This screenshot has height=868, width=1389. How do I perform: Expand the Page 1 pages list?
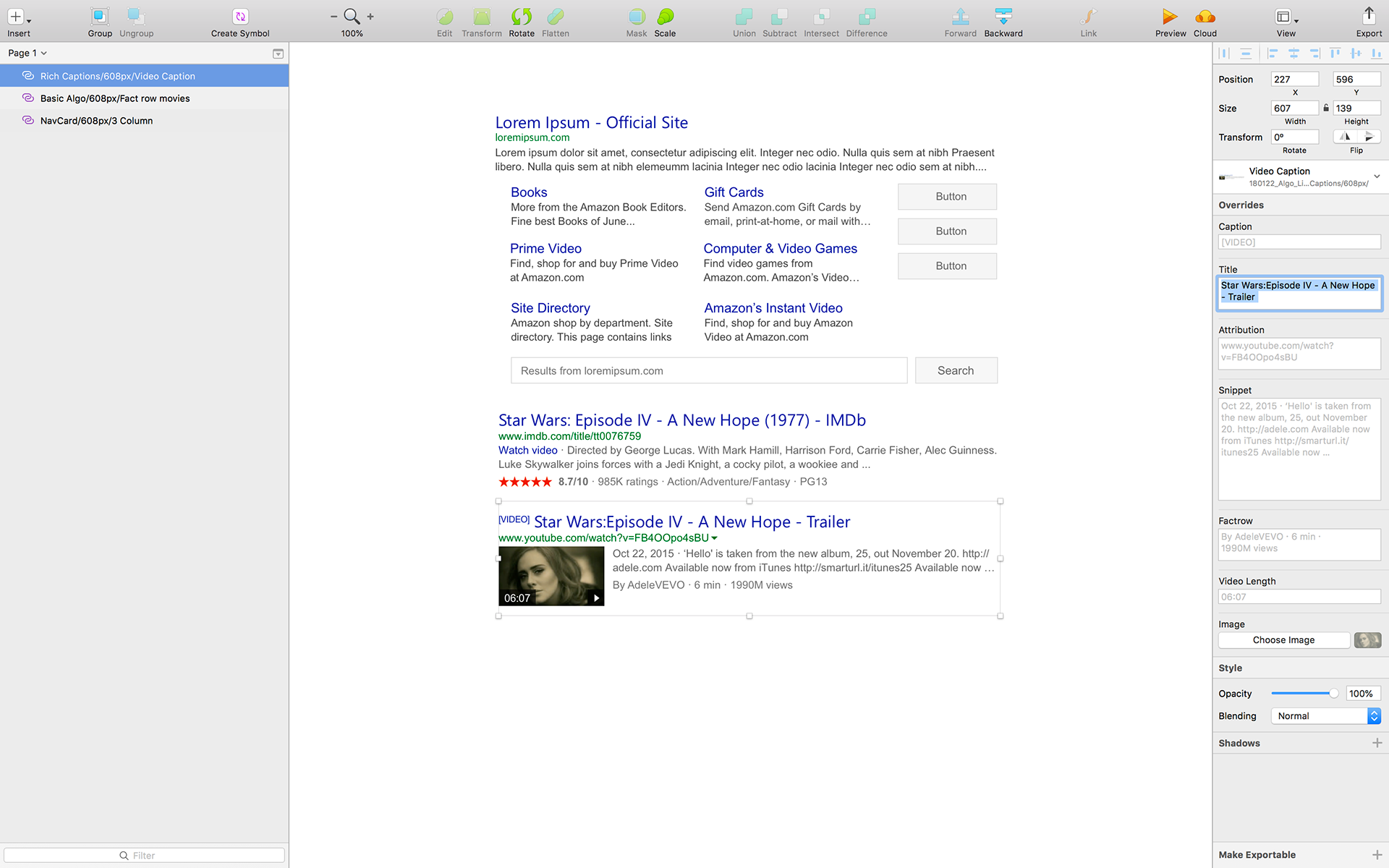[27, 53]
